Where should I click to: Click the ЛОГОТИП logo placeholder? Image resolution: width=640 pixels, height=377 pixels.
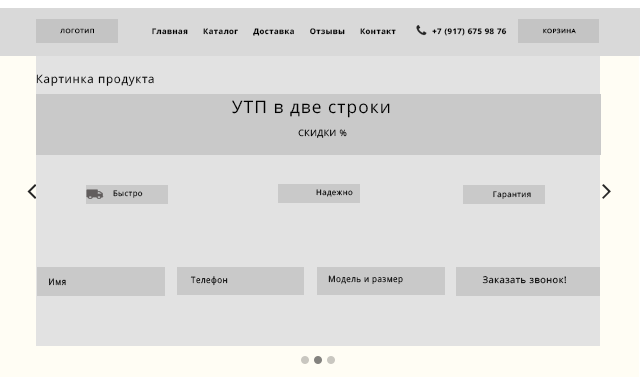pos(77,31)
